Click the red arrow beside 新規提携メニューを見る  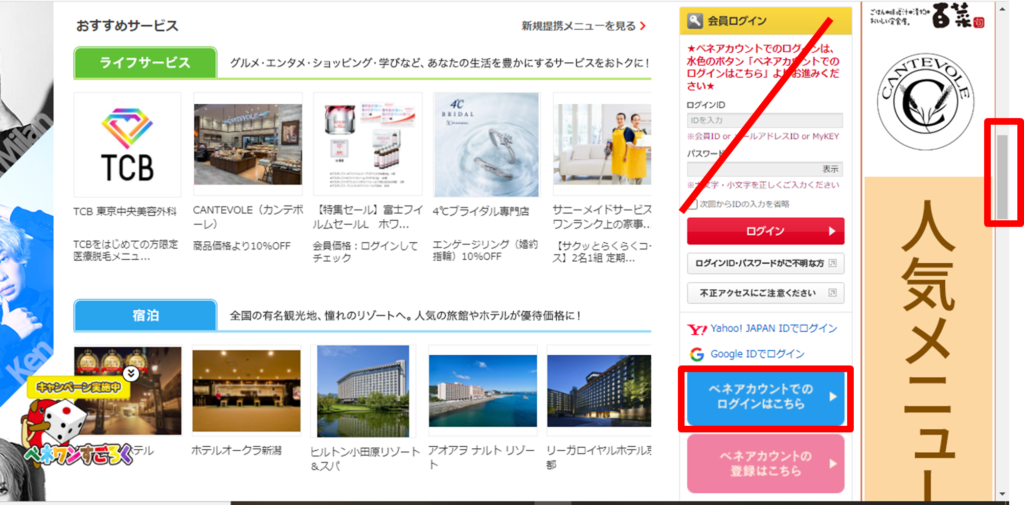click(643, 26)
